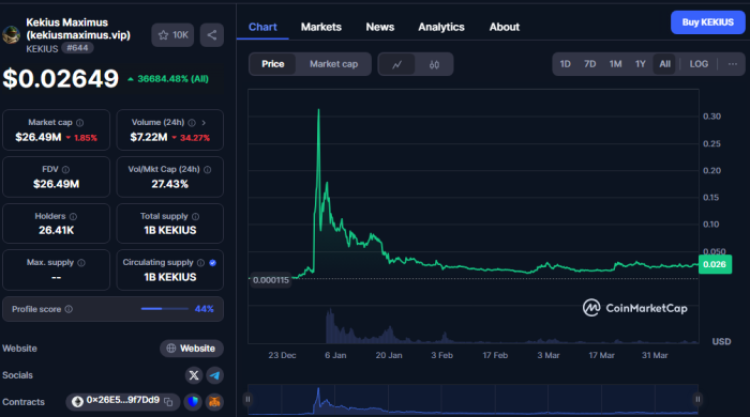
Task: Open Holders info icon
Action: (73, 217)
